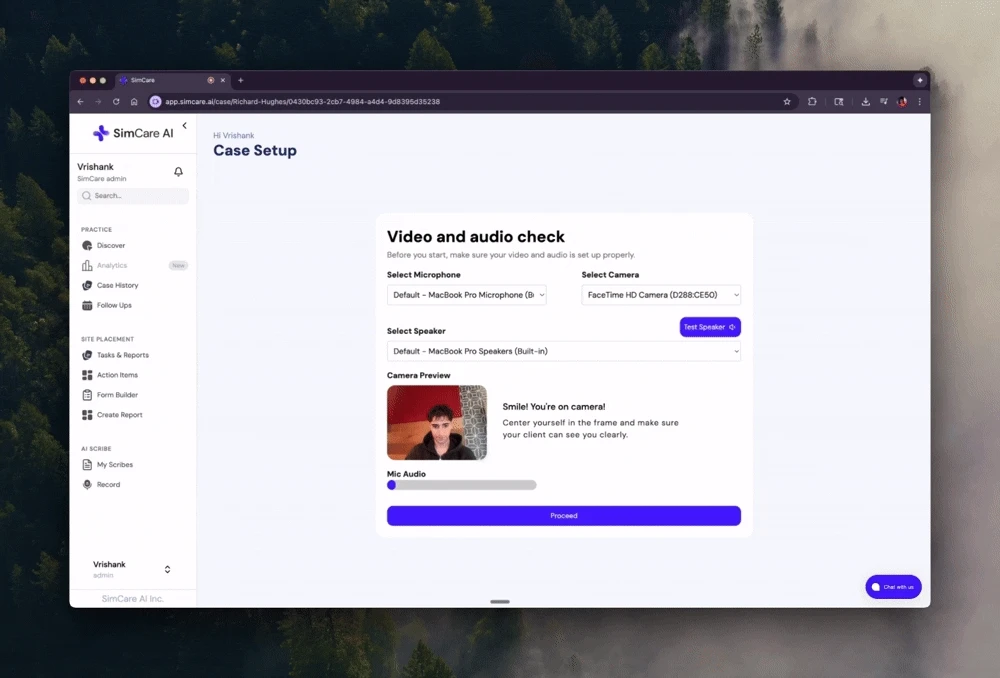
Task: Click the Search field in the sidebar
Action: pyautogui.click(x=132, y=195)
